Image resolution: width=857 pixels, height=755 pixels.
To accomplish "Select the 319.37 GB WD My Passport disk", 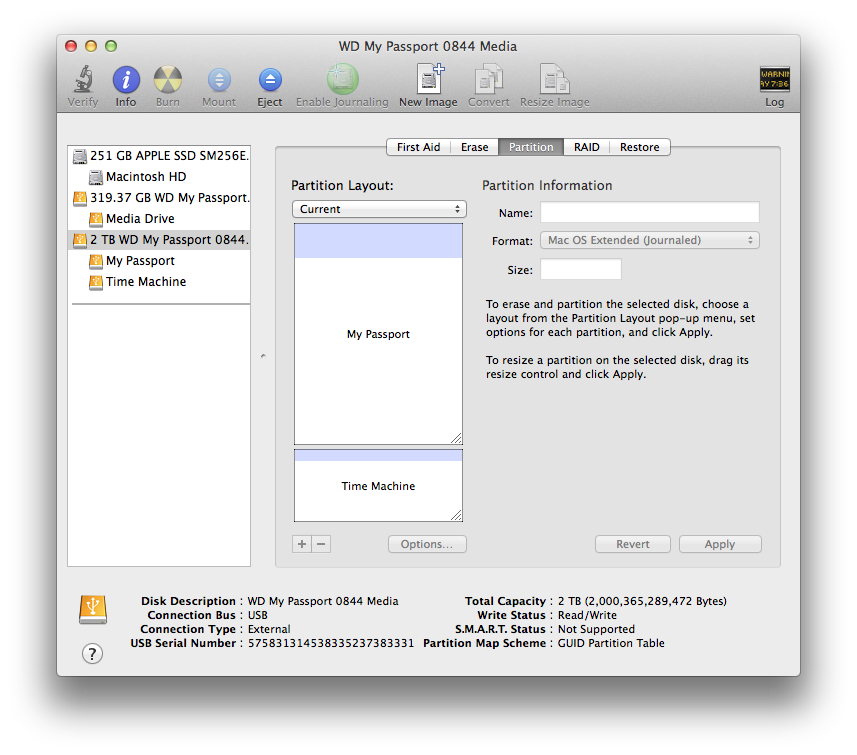I will click(x=159, y=197).
